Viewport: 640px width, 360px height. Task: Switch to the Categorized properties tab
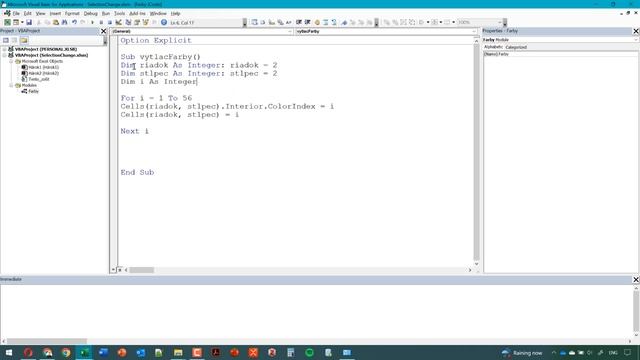pos(516,47)
